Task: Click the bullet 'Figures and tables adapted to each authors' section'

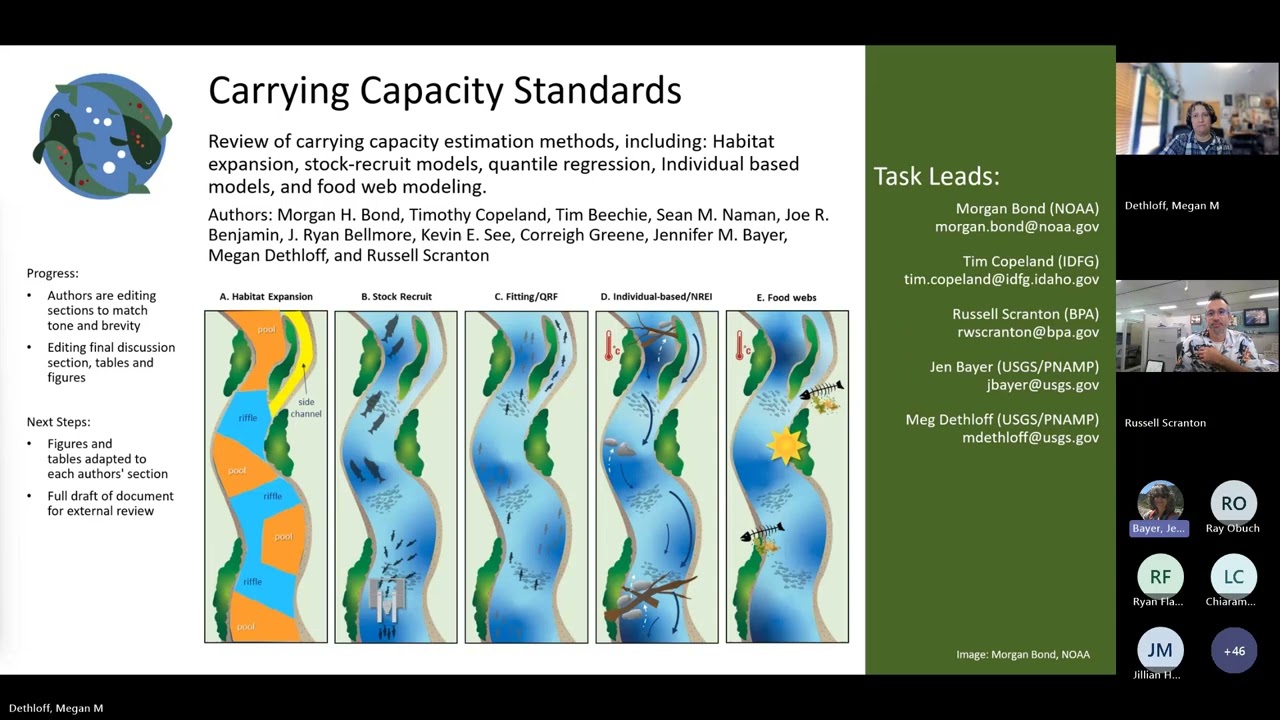Action: [107, 459]
